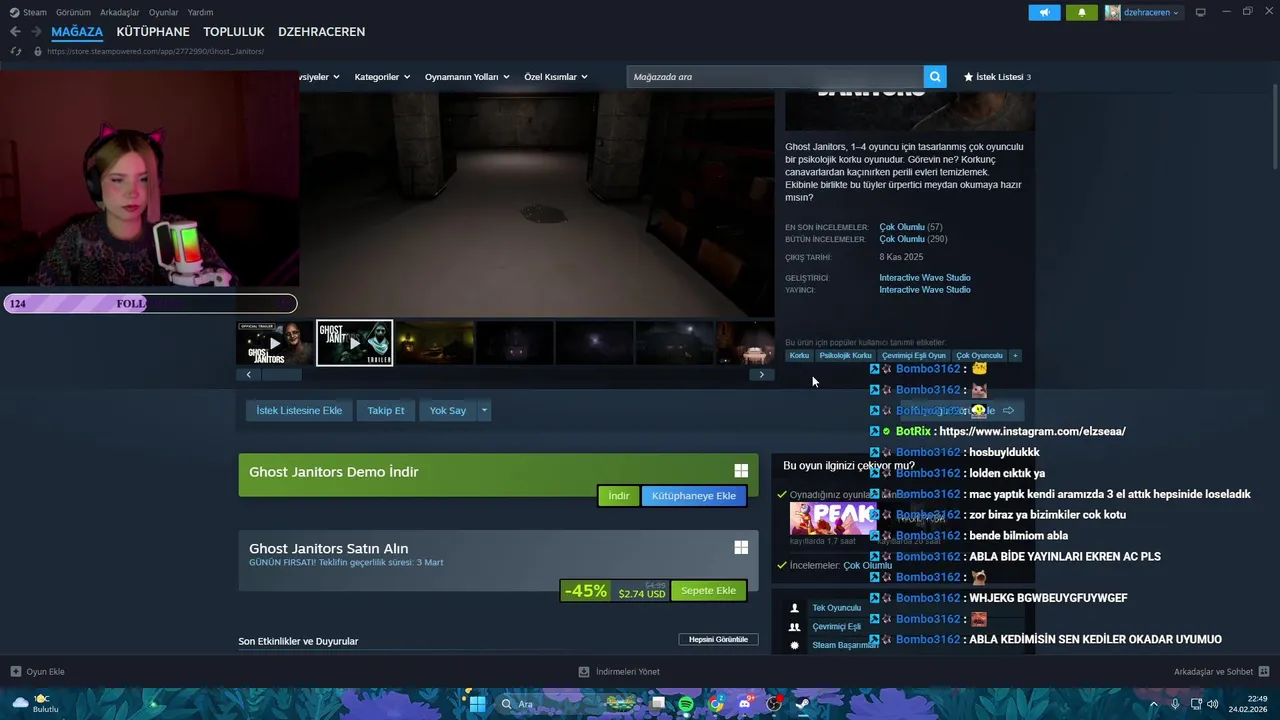Click the taskbar microphone icon

coord(1175,704)
